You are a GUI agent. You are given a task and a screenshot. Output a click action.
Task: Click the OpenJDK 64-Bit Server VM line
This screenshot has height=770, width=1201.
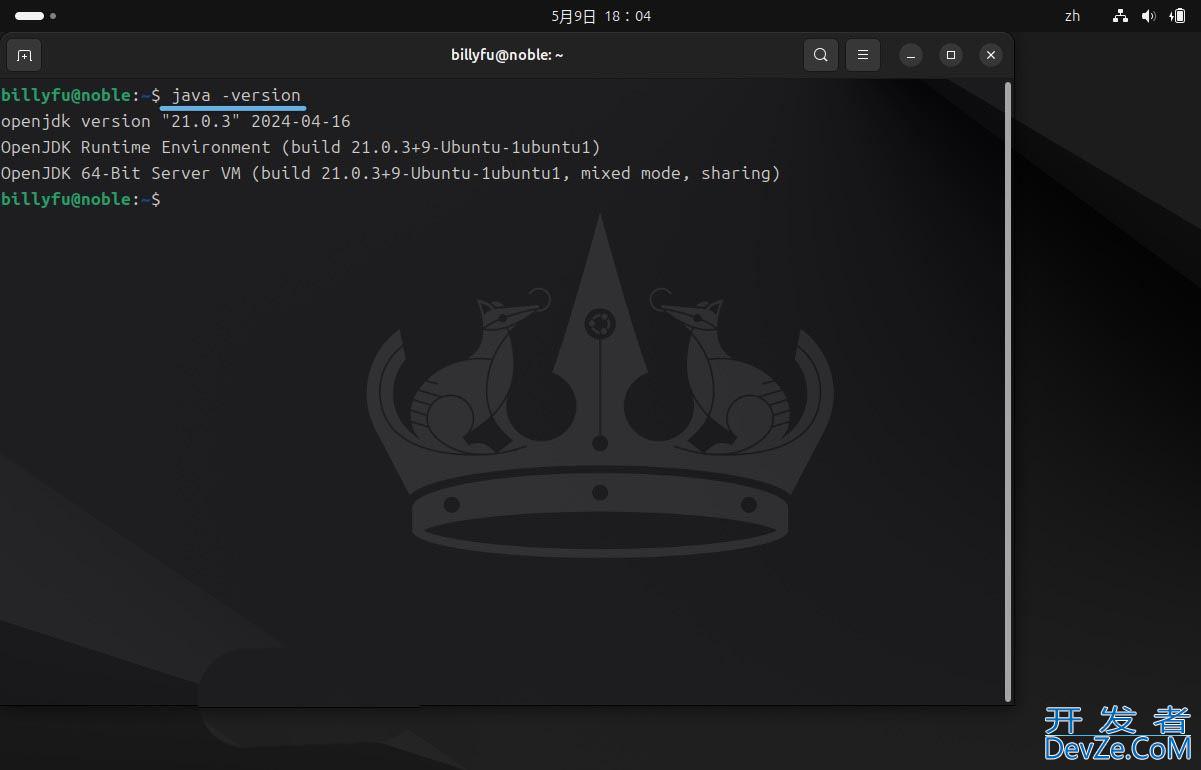[390, 173]
